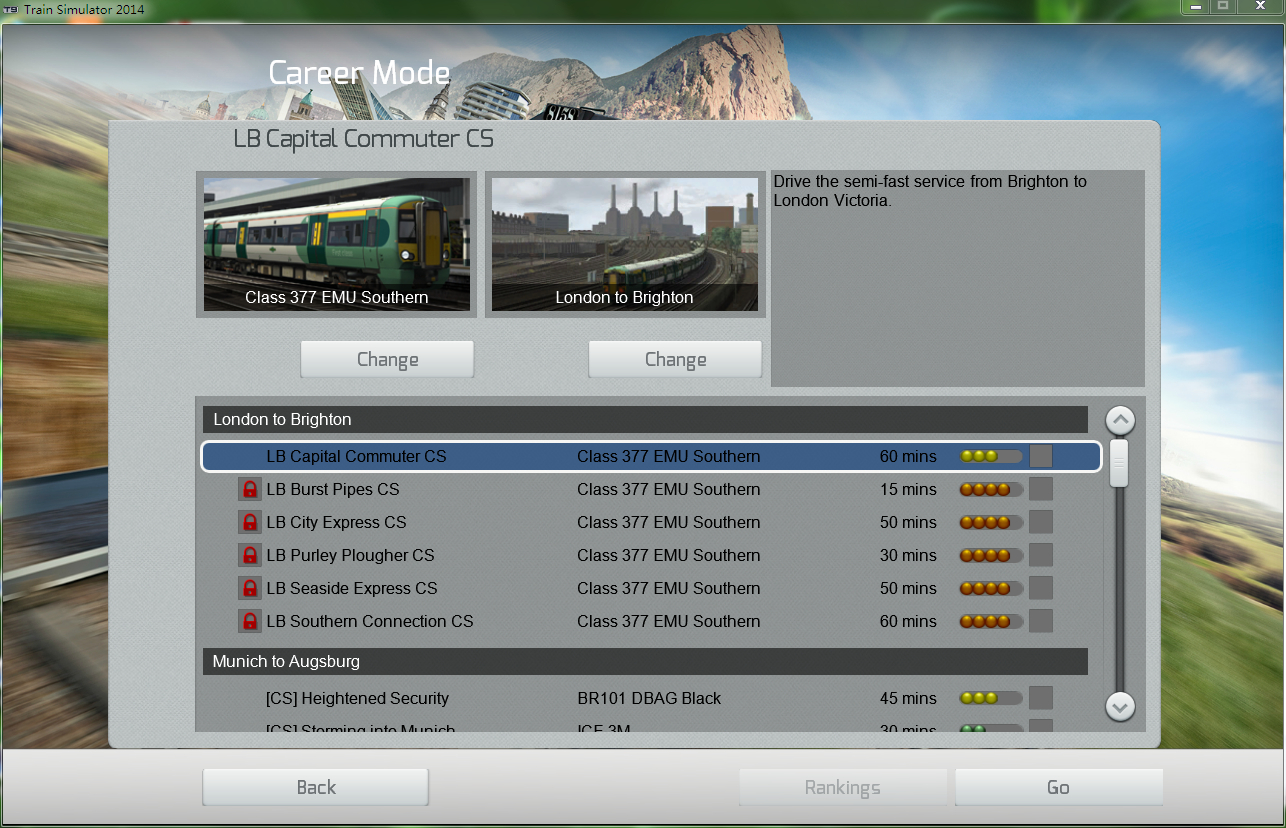Click the 15 mins duration of Burst Pipes

click(x=908, y=489)
